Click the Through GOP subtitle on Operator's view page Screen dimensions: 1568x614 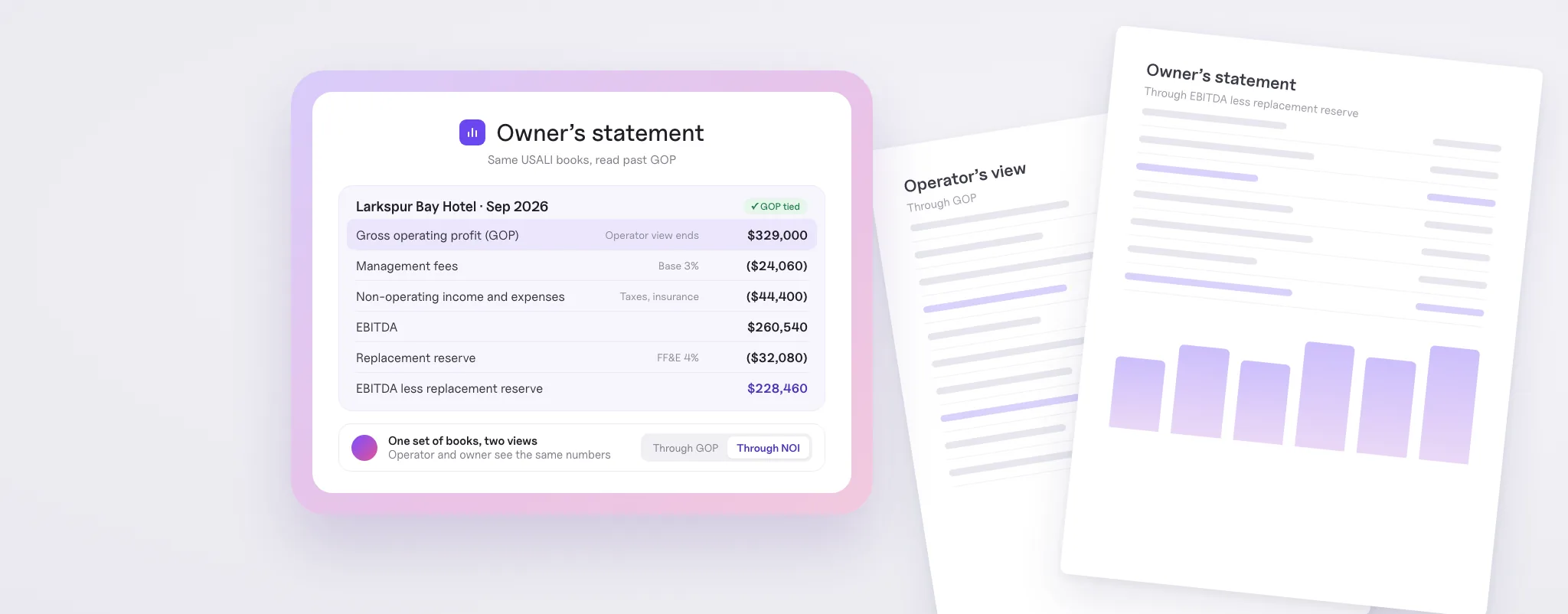(942, 203)
